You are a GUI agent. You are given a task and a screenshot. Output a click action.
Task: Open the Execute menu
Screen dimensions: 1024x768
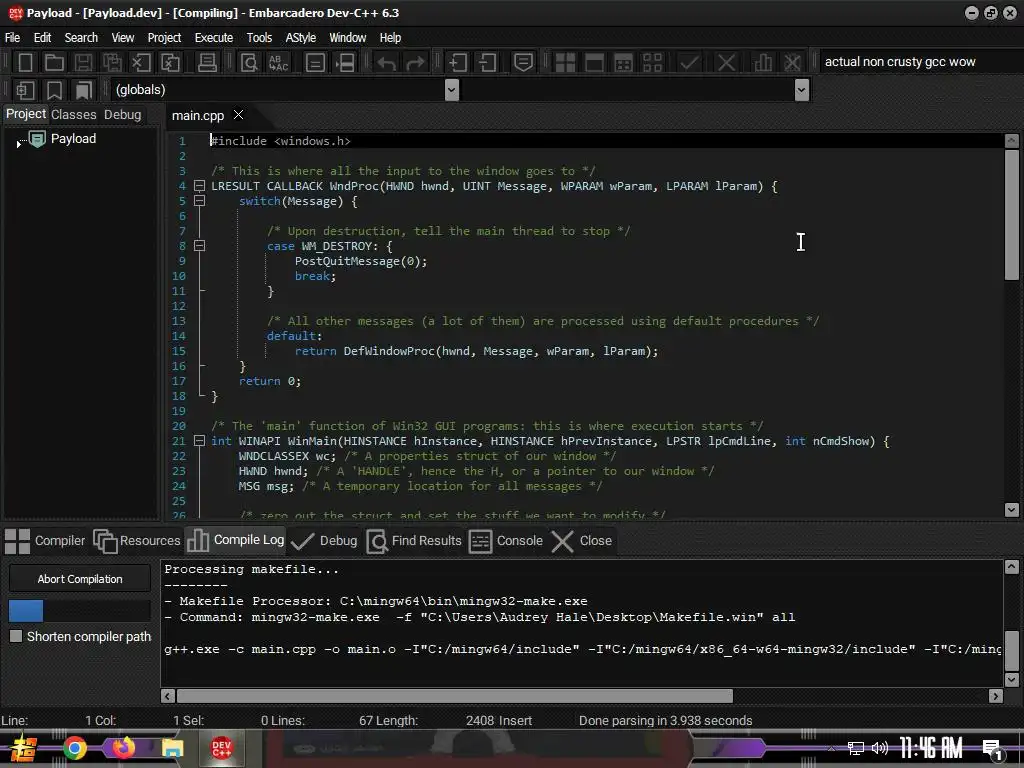pos(214,38)
